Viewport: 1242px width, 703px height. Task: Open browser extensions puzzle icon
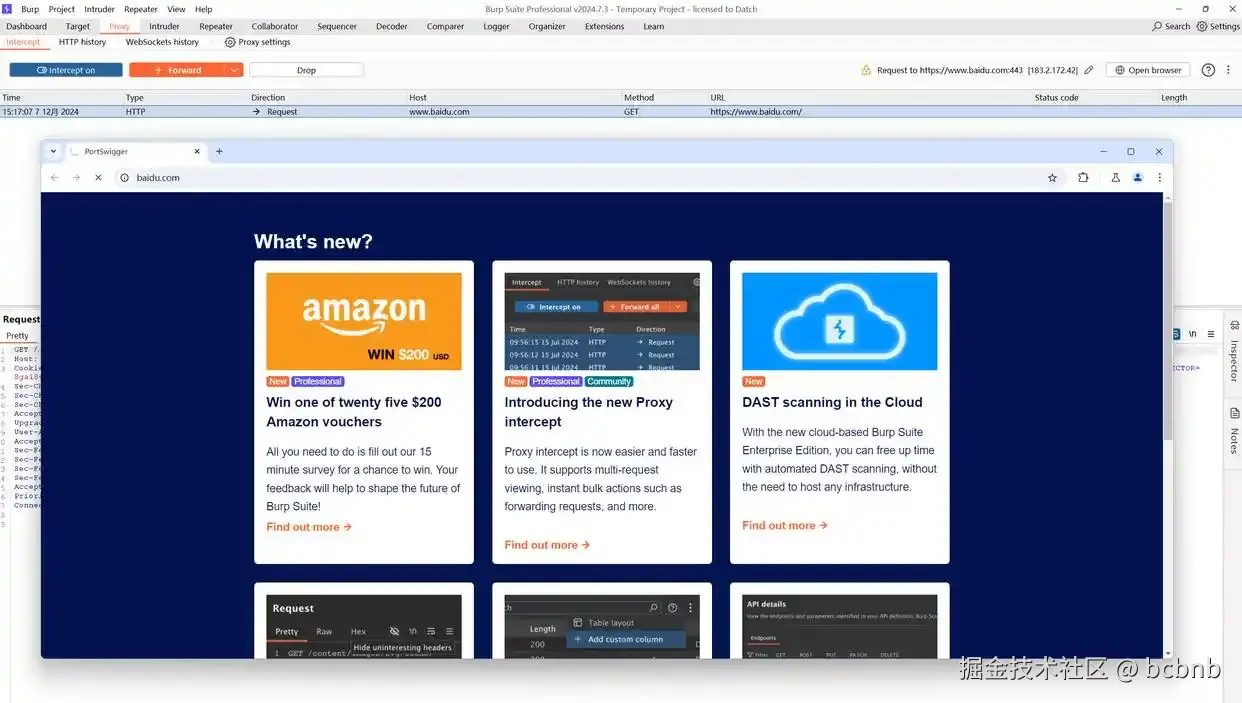coord(1083,178)
